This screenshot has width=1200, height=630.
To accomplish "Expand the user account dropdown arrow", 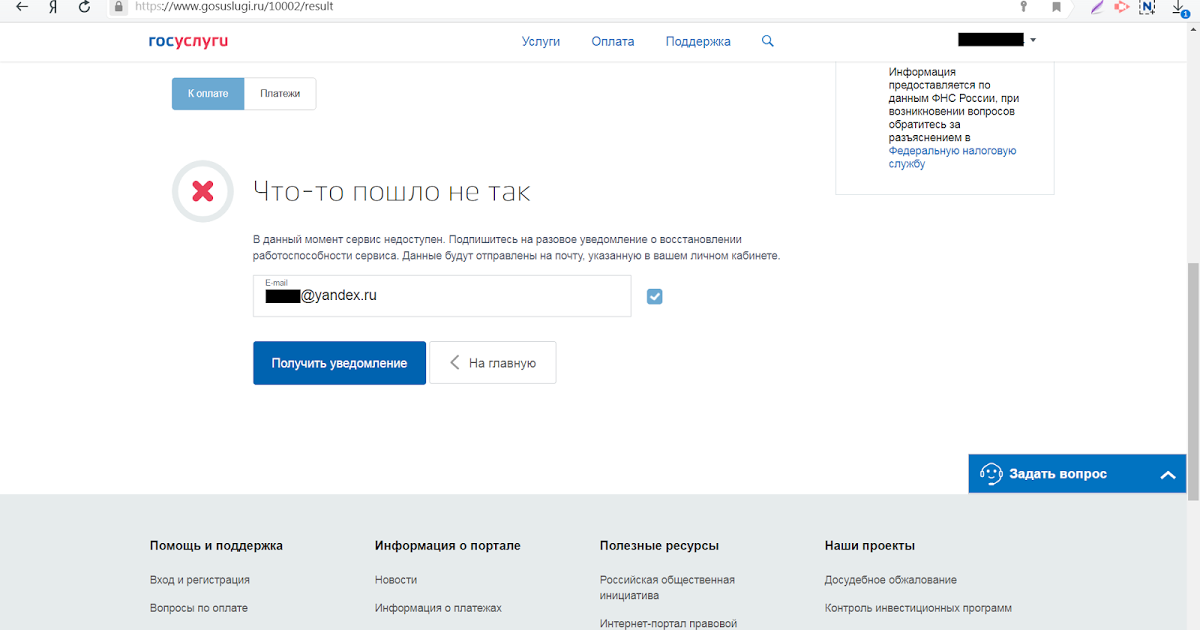I will 1033,41.
